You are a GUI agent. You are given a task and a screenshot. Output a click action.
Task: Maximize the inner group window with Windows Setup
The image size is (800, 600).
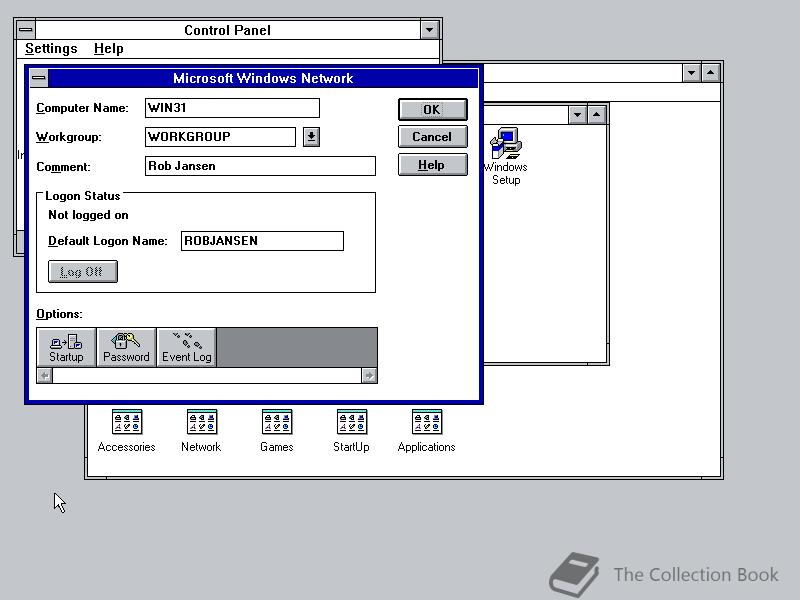[597, 115]
